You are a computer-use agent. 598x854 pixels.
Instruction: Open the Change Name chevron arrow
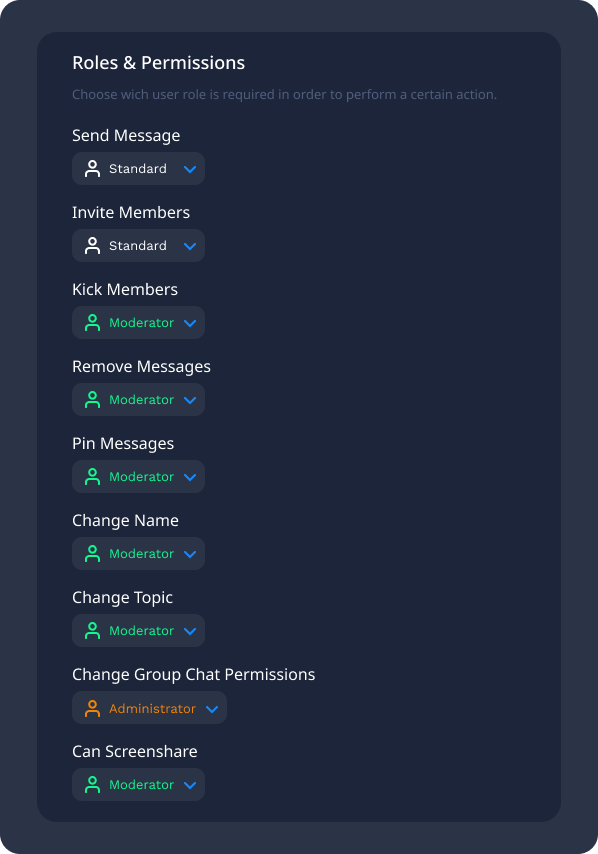coord(190,554)
